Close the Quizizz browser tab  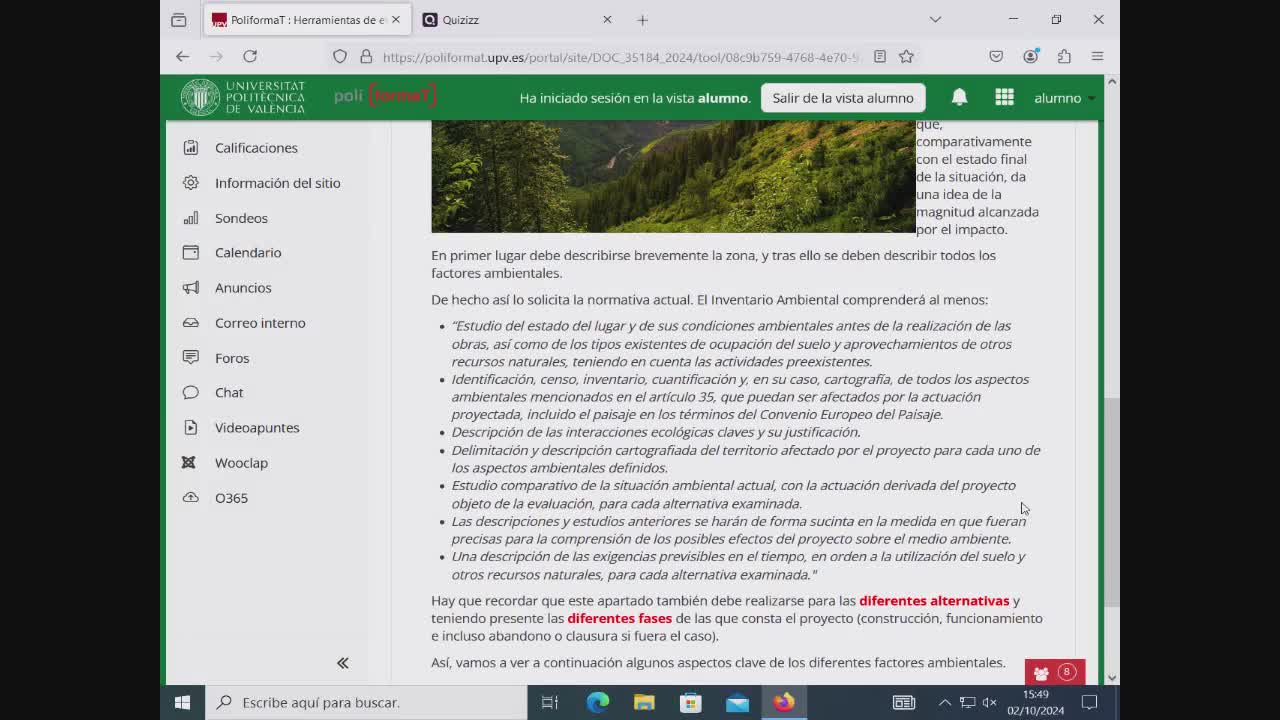click(607, 20)
